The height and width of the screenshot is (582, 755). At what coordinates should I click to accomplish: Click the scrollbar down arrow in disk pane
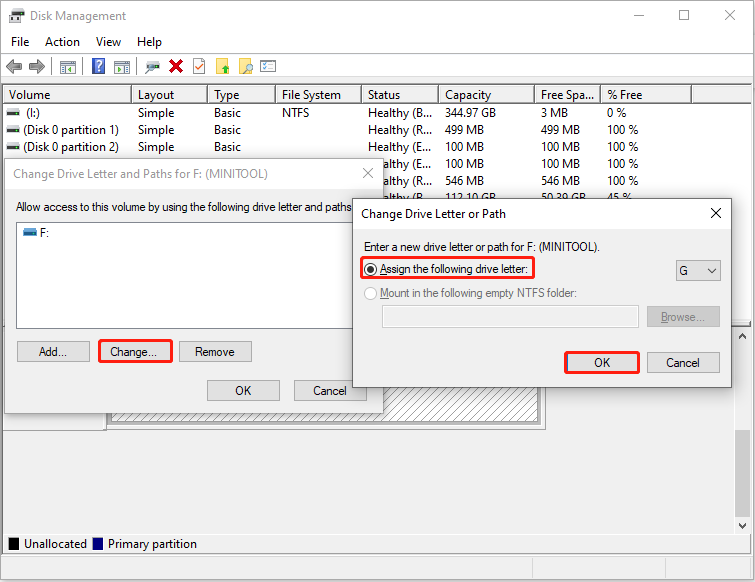click(742, 526)
